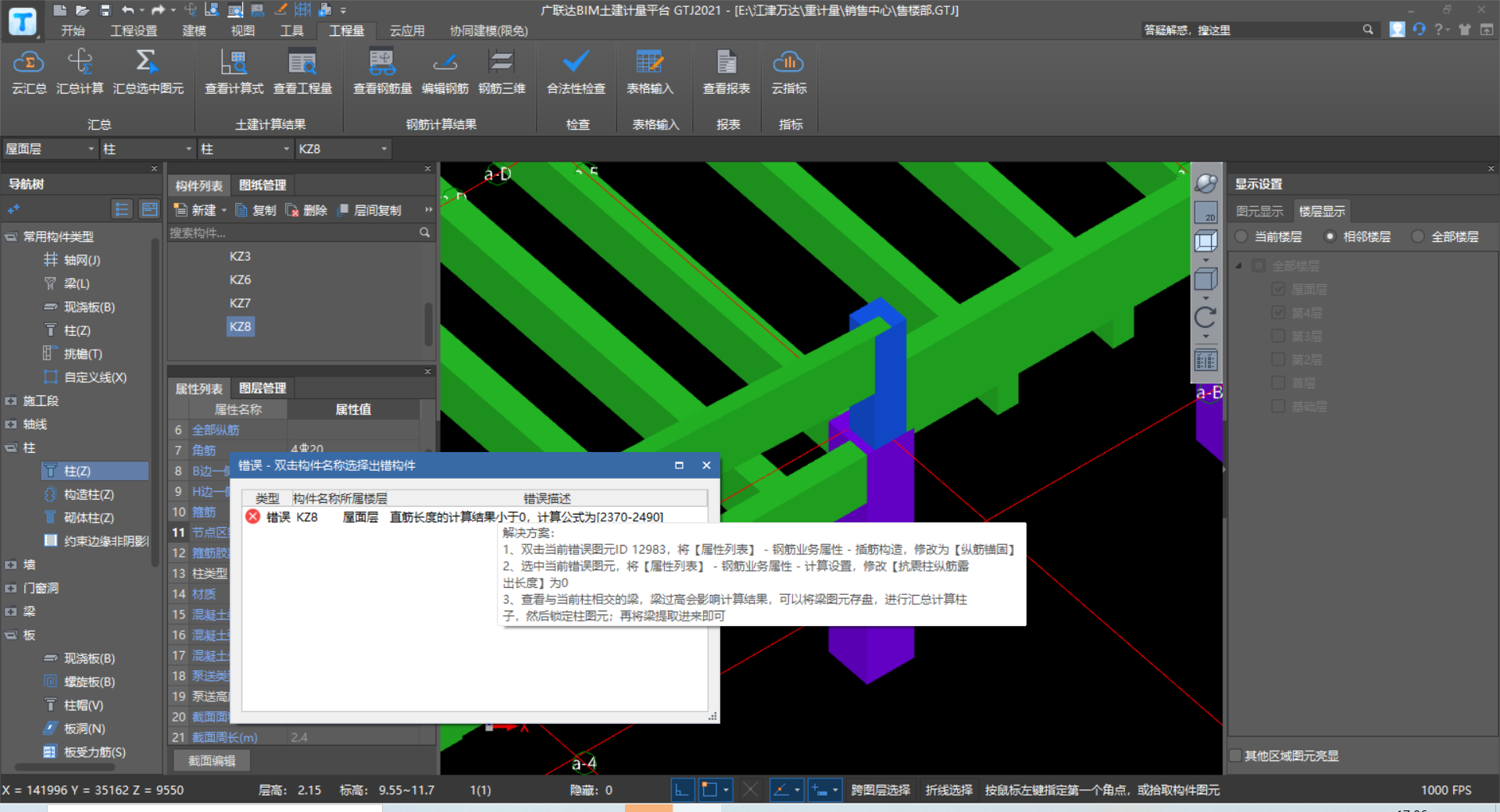Click the component list vertical scrollbar
The width and height of the screenshot is (1500, 812).
pyautogui.click(x=428, y=323)
